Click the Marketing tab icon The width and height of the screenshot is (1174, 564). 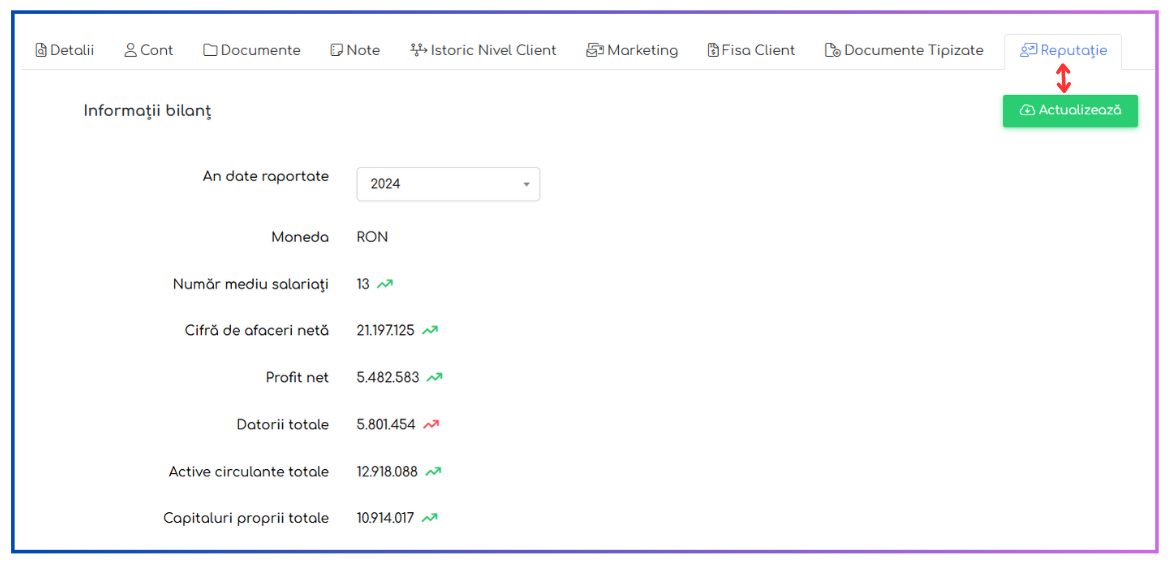pos(594,51)
